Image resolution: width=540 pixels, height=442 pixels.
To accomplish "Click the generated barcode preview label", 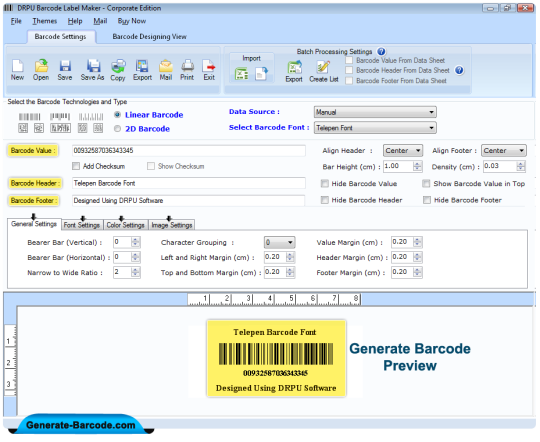I will pyautogui.click(x=276, y=359).
